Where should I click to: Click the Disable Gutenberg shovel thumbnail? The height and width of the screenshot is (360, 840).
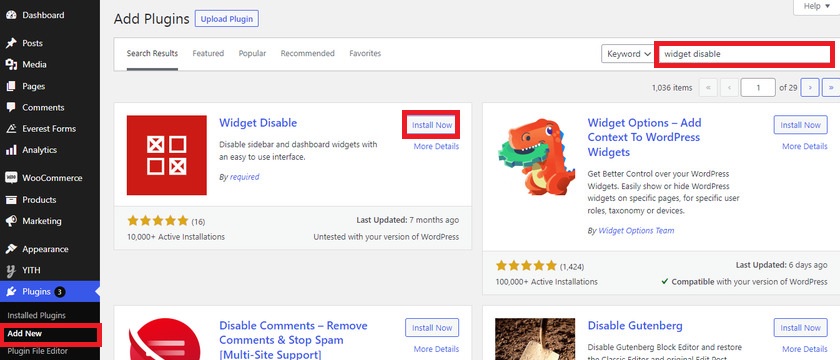(535, 339)
